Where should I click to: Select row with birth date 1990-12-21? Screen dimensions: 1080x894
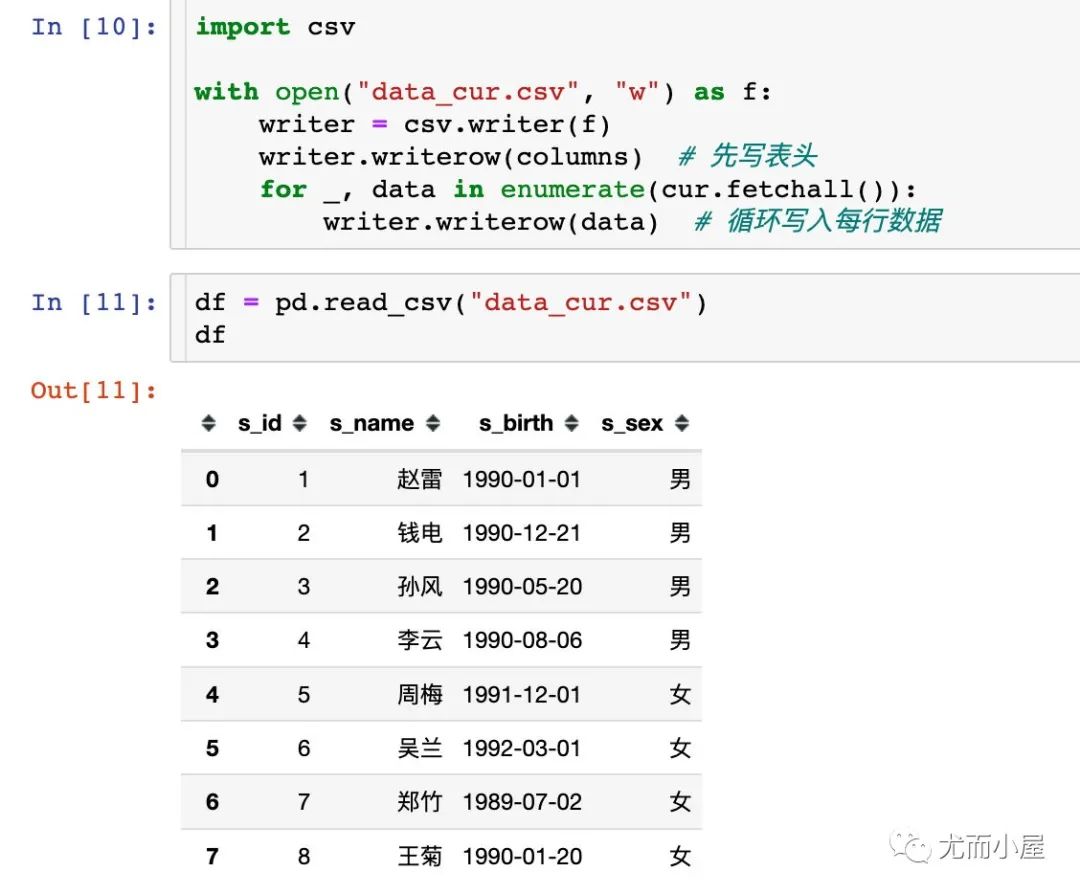pyautogui.click(x=441, y=532)
